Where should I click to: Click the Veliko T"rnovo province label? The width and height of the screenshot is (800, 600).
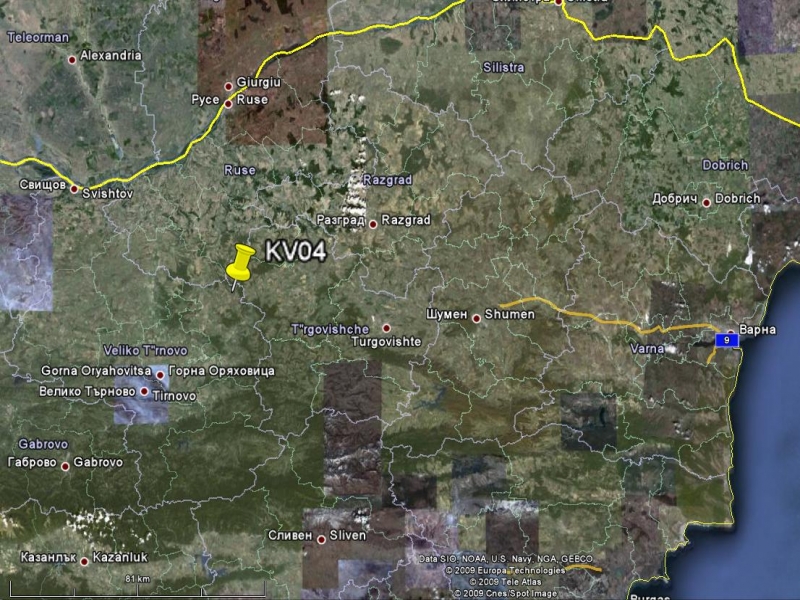(x=145, y=351)
